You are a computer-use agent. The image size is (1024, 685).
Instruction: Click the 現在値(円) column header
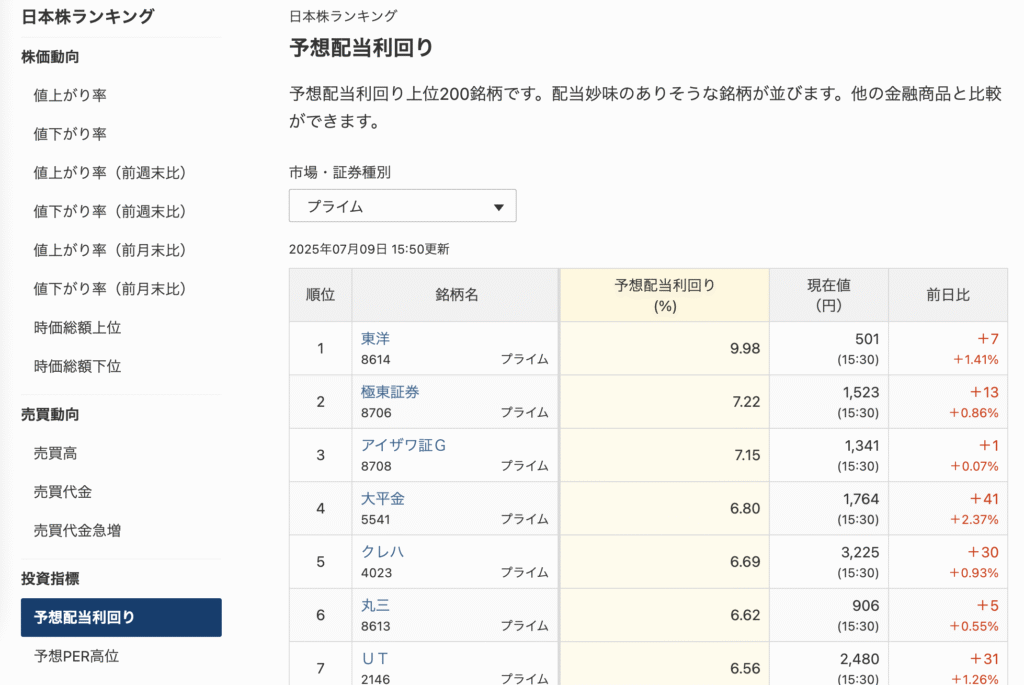[829, 295]
